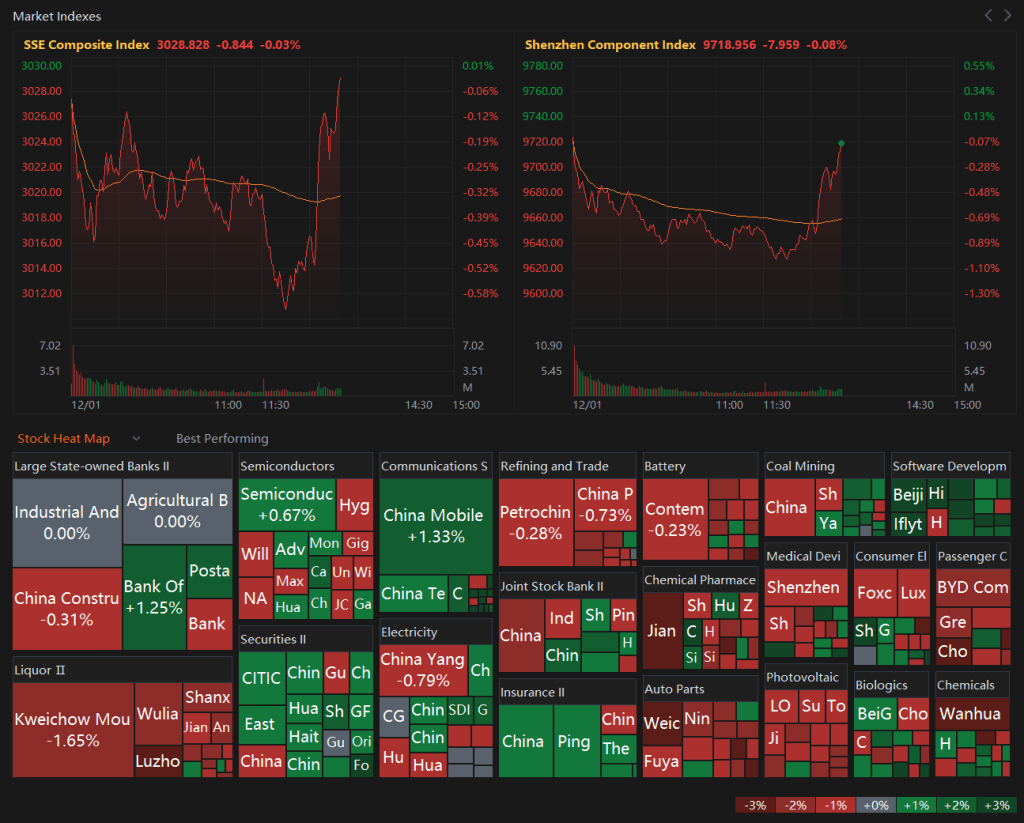Select the +0% gray legend swatch
1024x823 pixels.
coord(875,805)
